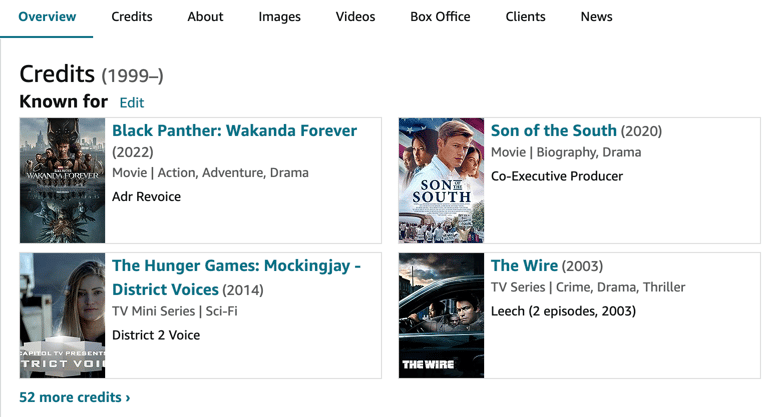Click the Son of the South poster
The width and height of the screenshot is (768, 417).
point(441,180)
